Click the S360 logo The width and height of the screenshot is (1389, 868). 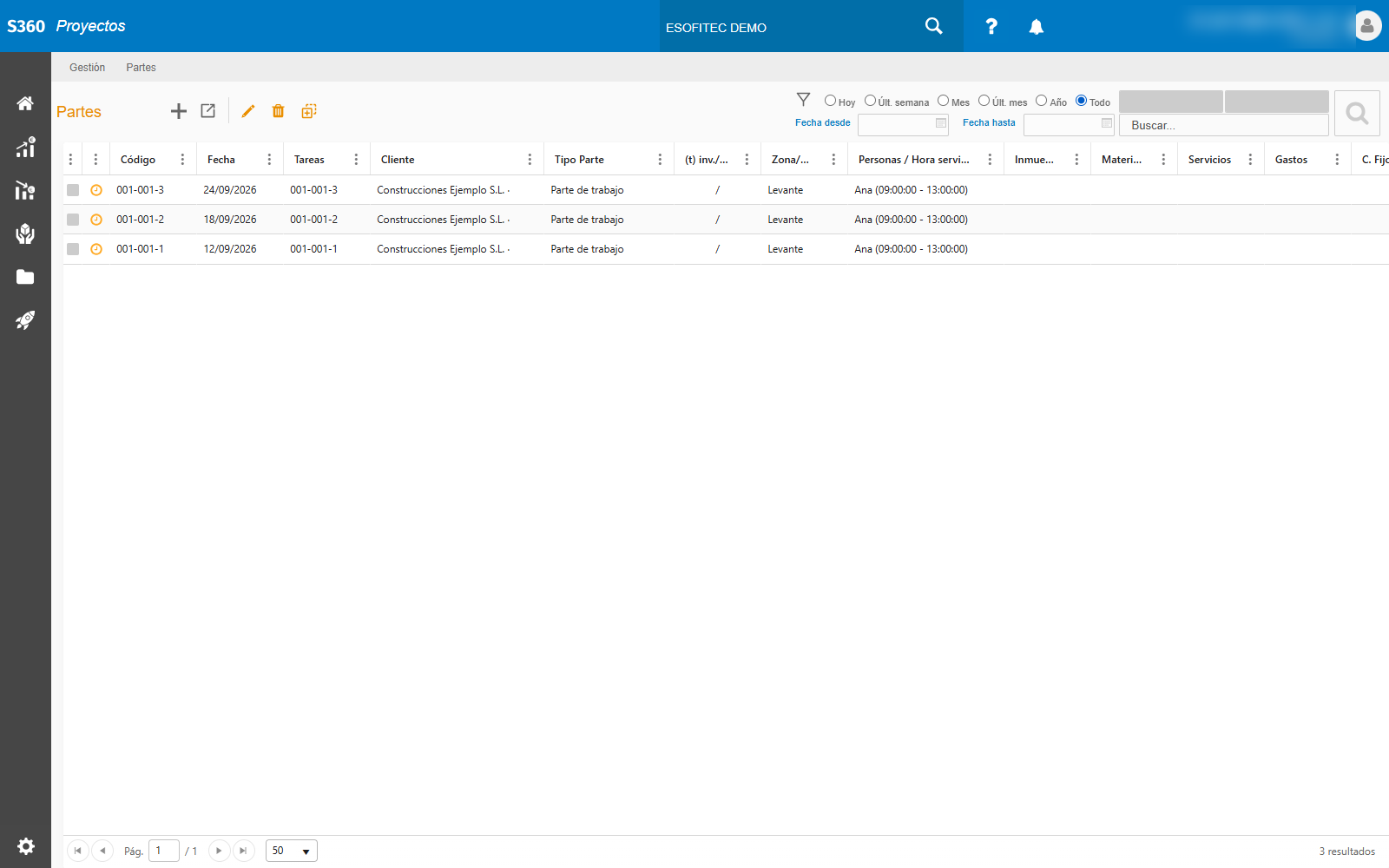tap(26, 26)
